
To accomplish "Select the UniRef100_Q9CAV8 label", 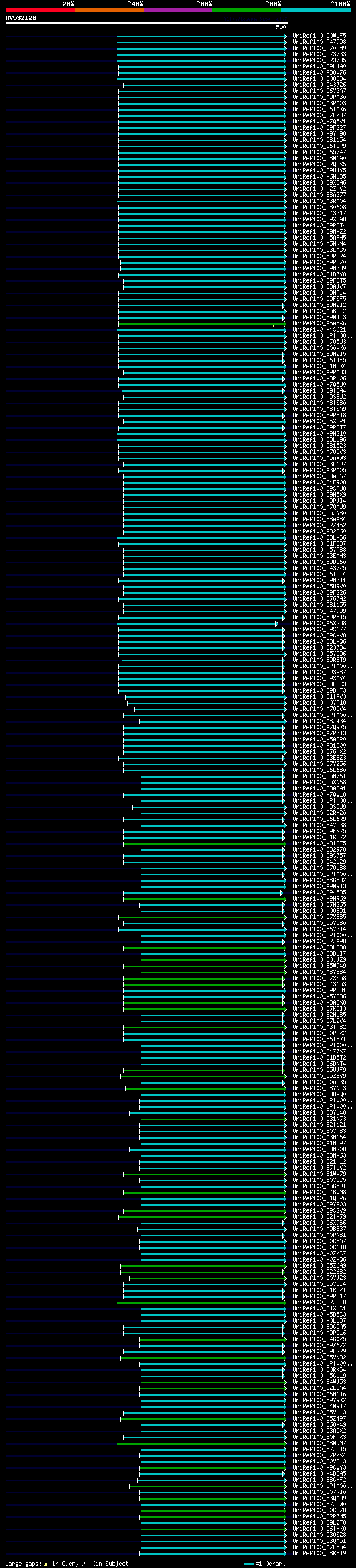I will coord(319,635).
